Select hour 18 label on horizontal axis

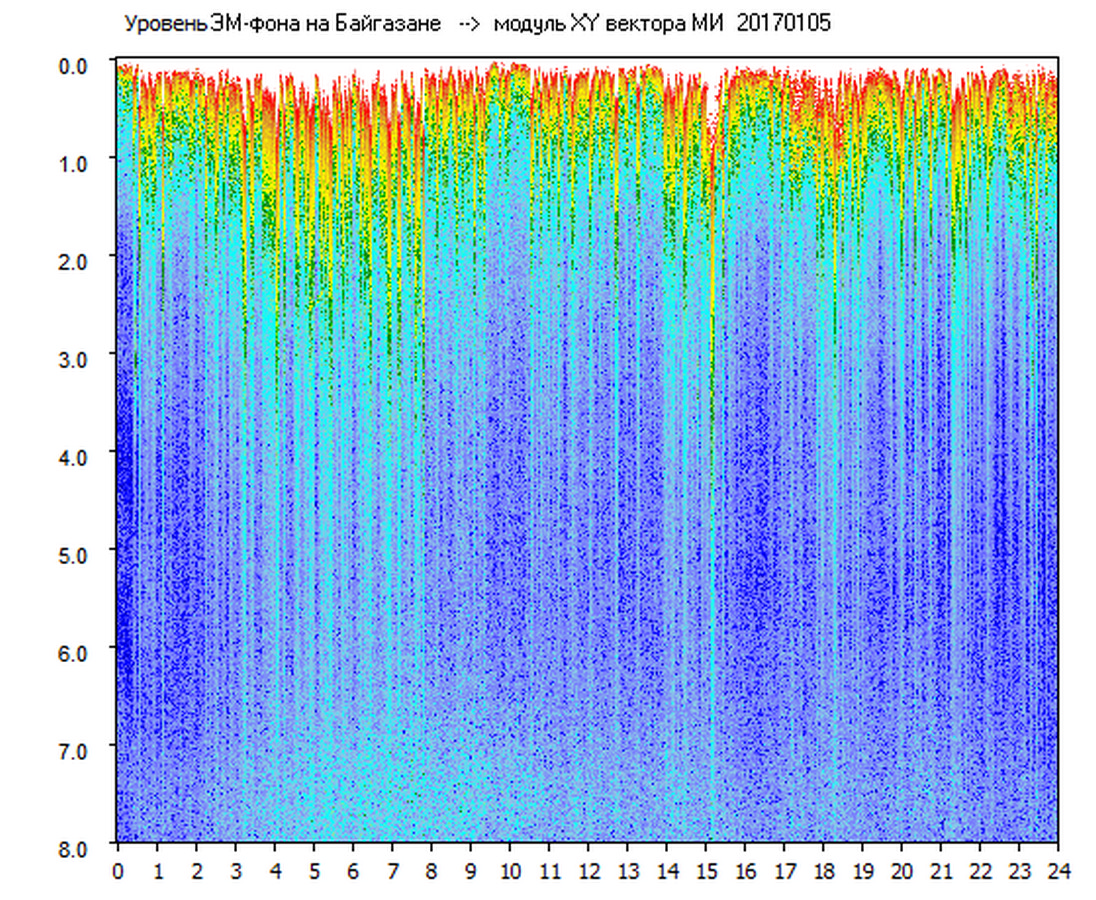click(824, 871)
